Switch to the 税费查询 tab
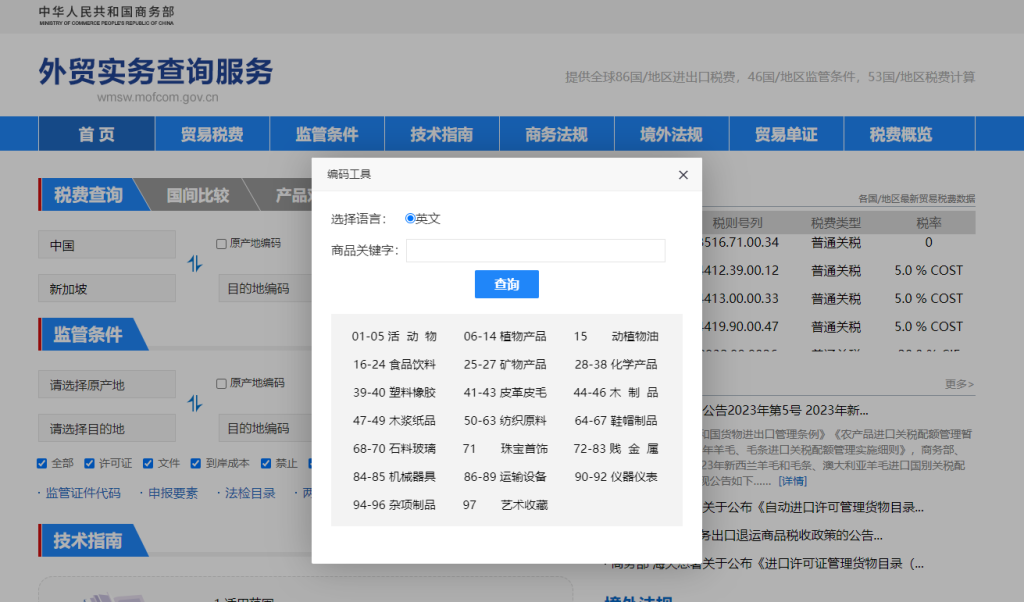 [88, 195]
